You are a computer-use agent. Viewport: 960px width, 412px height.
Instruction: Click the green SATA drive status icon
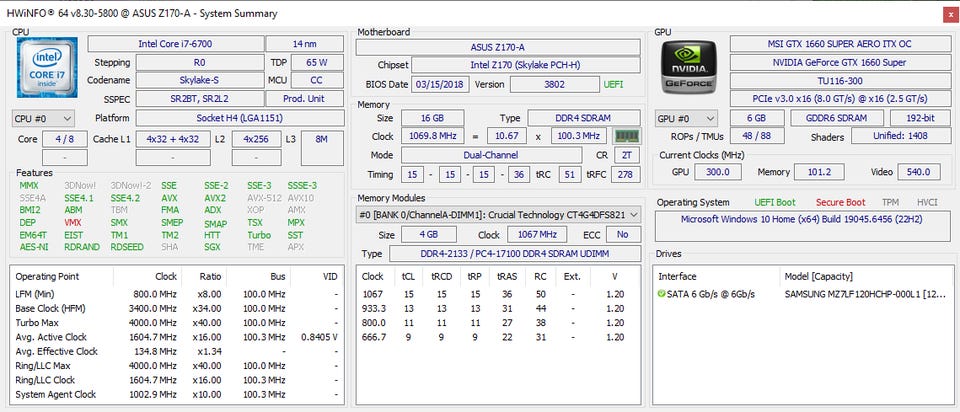661,293
